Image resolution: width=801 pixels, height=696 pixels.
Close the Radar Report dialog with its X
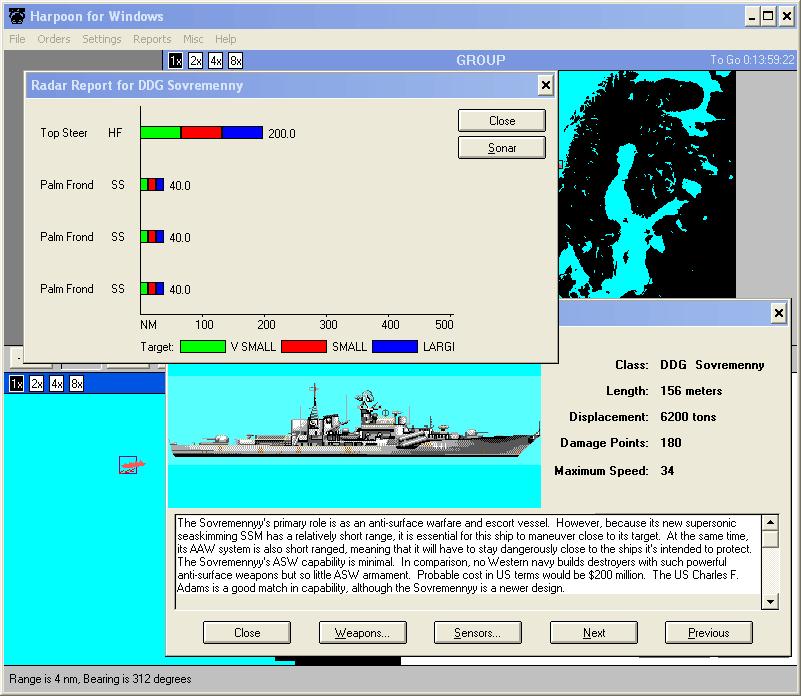[546, 85]
